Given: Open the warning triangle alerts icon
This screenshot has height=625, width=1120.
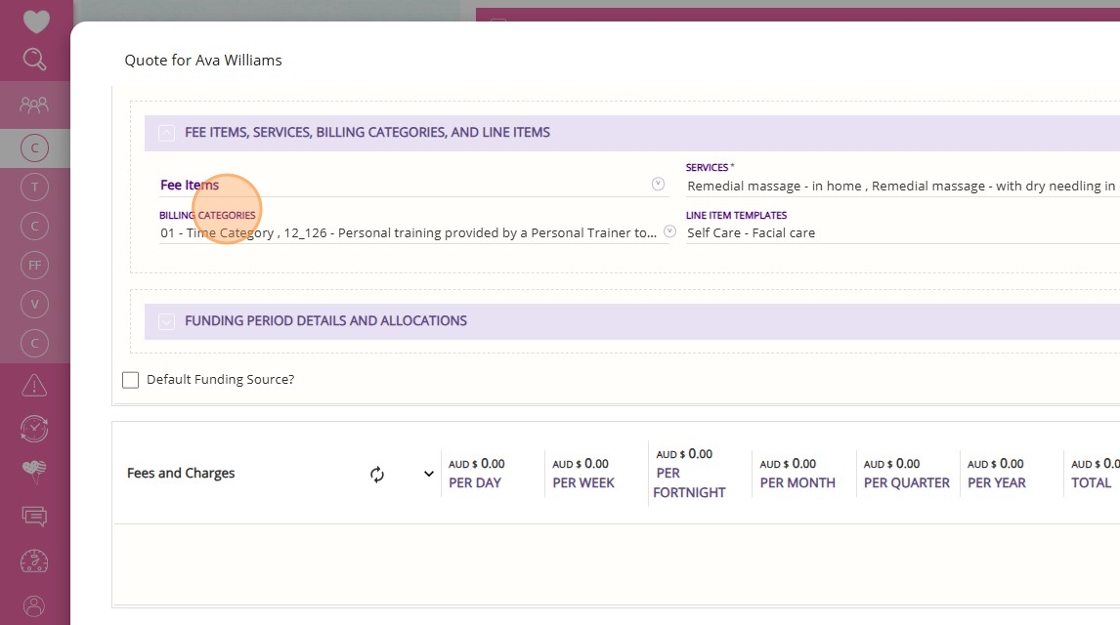Looking at the screenshot, I should [34, 386].
